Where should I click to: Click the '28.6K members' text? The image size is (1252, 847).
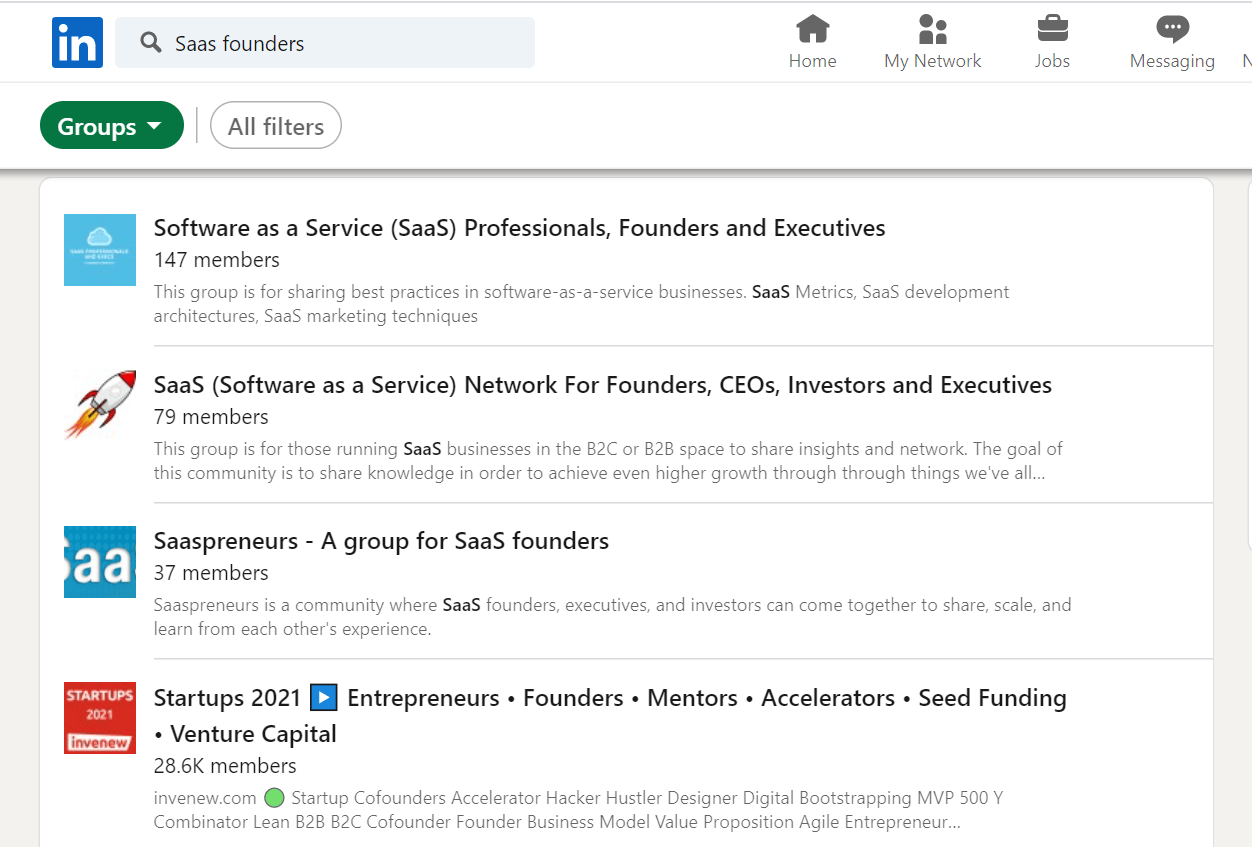[x=225, y=766]
